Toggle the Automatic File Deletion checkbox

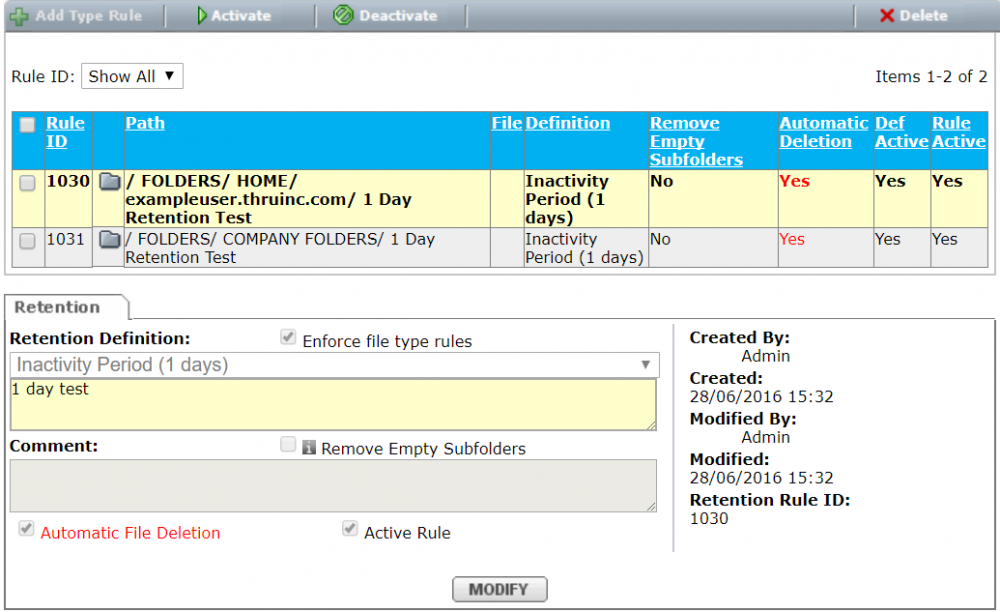coord(26,529)
